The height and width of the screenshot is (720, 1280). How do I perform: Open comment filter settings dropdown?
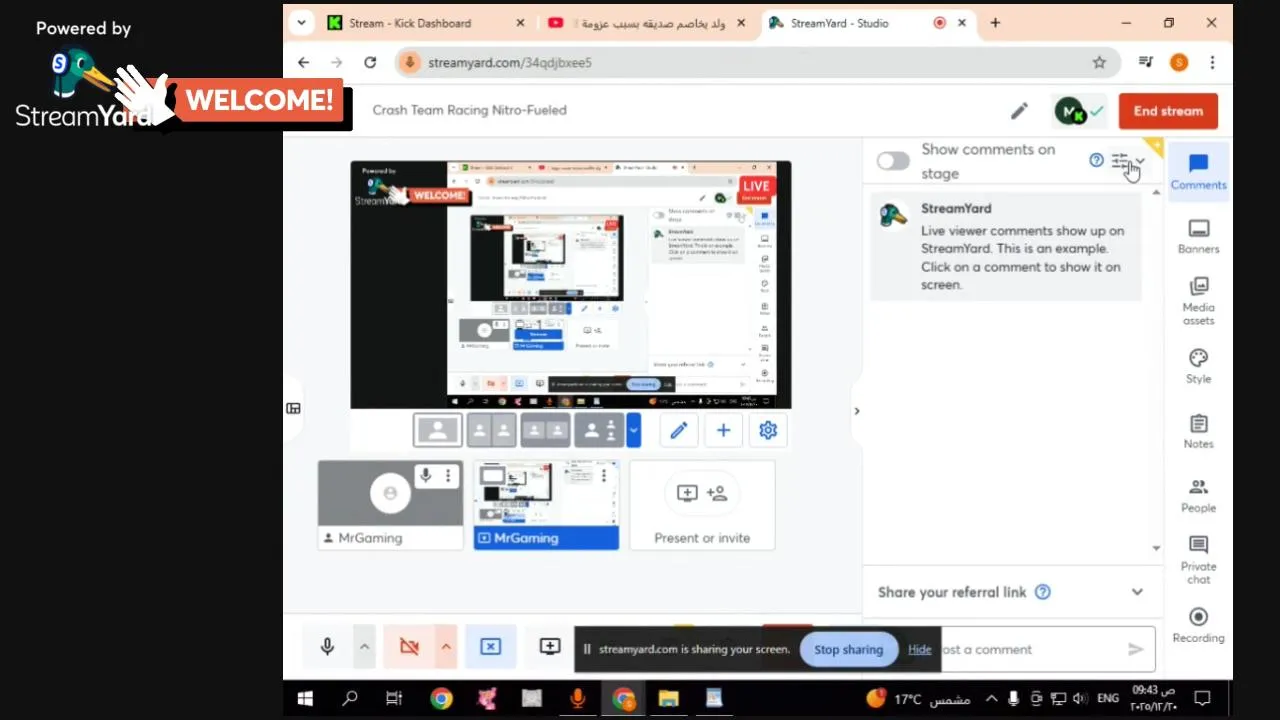(x=1128, y=160)
